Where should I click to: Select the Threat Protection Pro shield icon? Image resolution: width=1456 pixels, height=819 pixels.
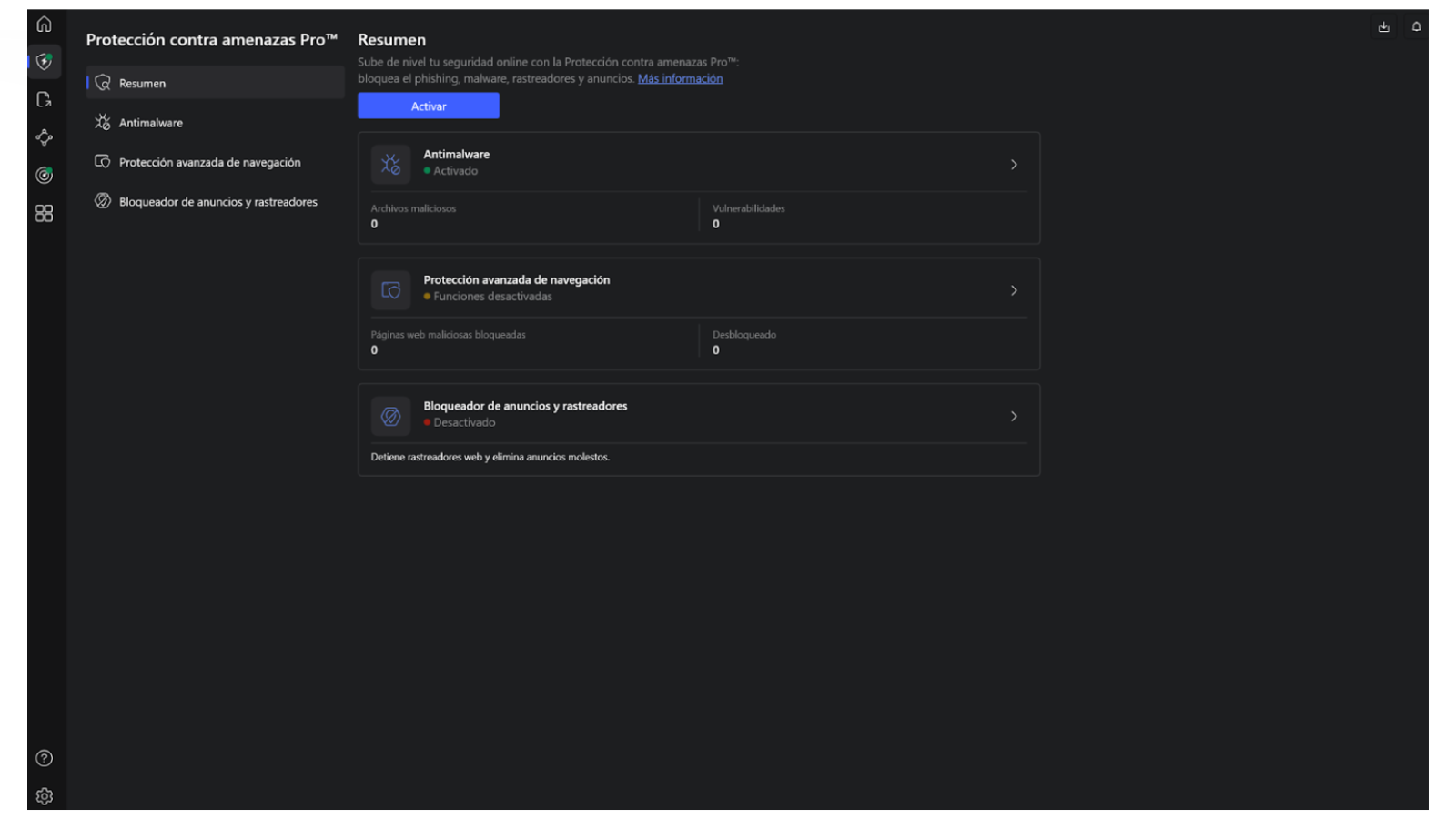pos(43,62)
